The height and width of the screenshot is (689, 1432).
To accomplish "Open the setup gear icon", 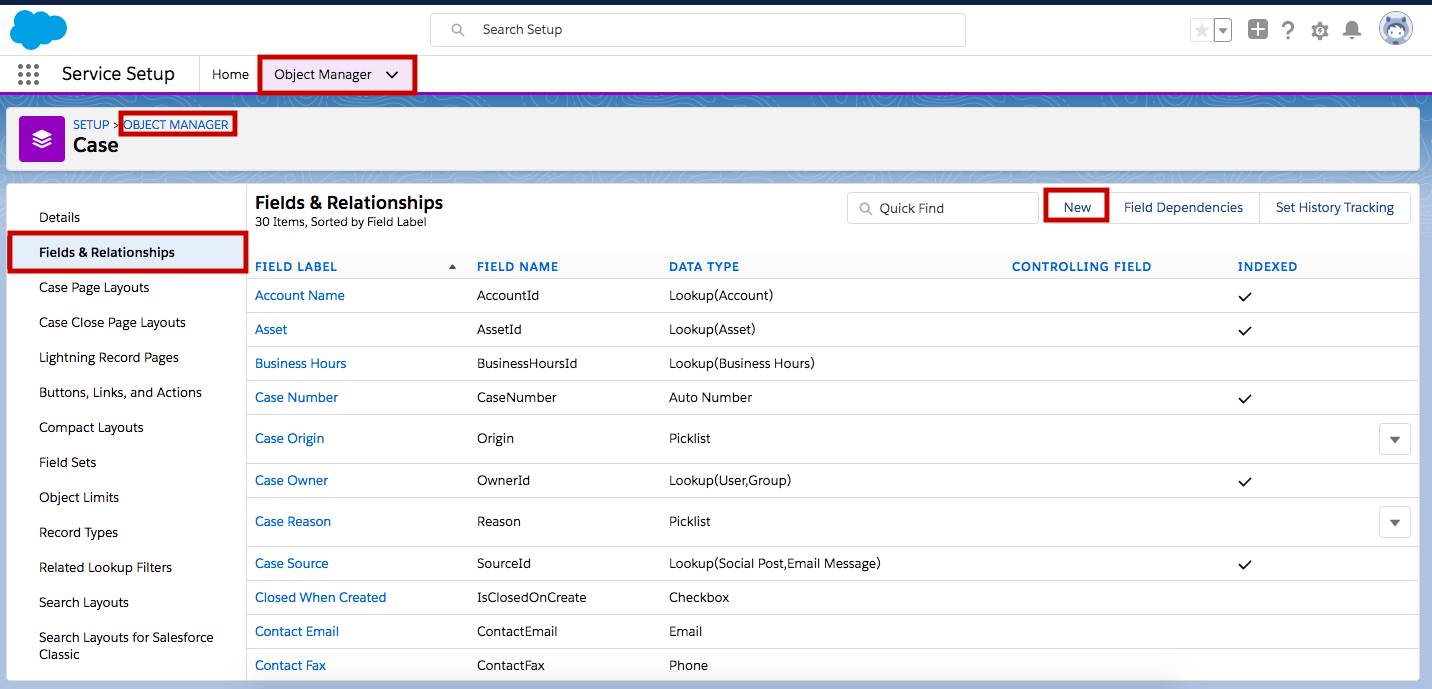I will click(x=1320, y=30).
